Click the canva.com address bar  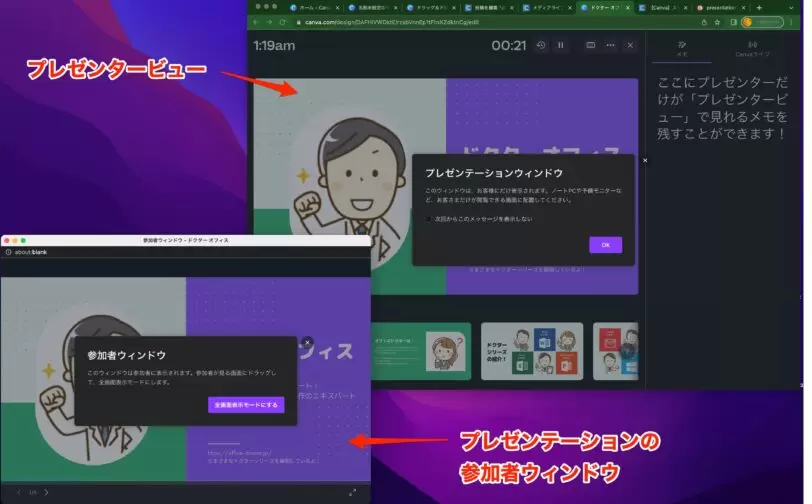point(392,22)
